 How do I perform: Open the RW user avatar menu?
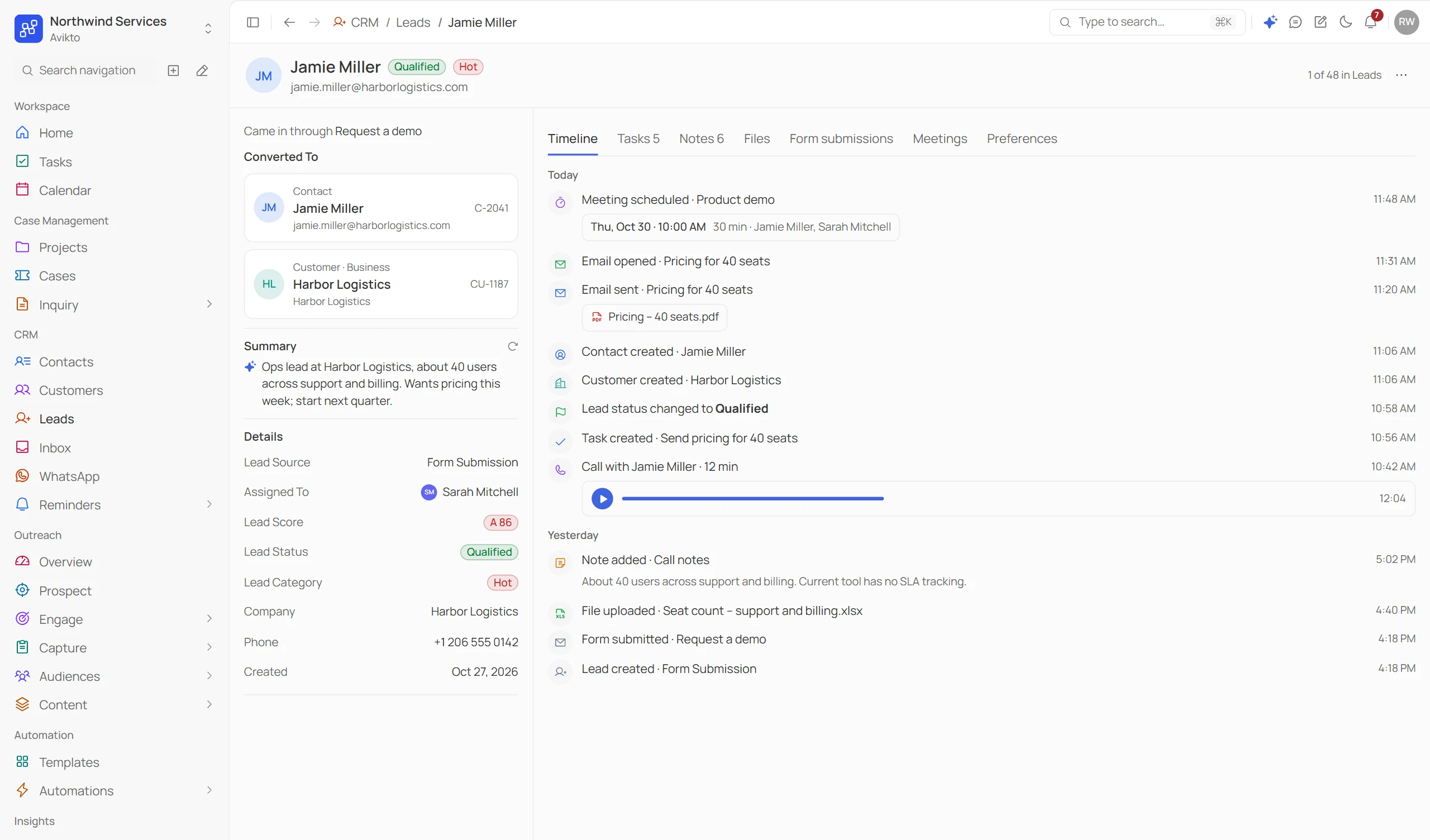[x=1406, y=22]
